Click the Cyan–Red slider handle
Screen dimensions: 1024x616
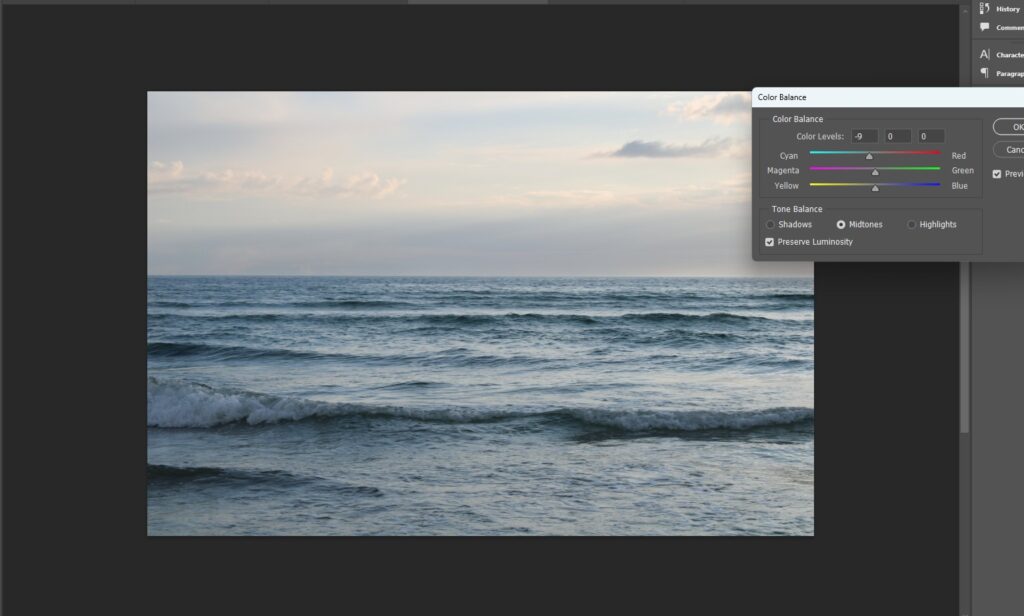[x=869, y=156]
